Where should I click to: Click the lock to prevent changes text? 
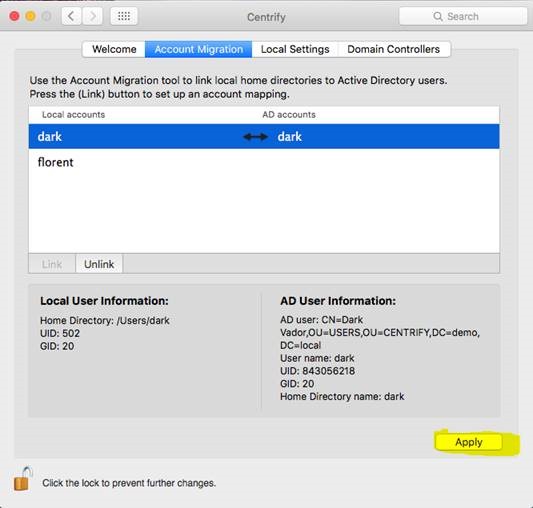tap(129, 483)
